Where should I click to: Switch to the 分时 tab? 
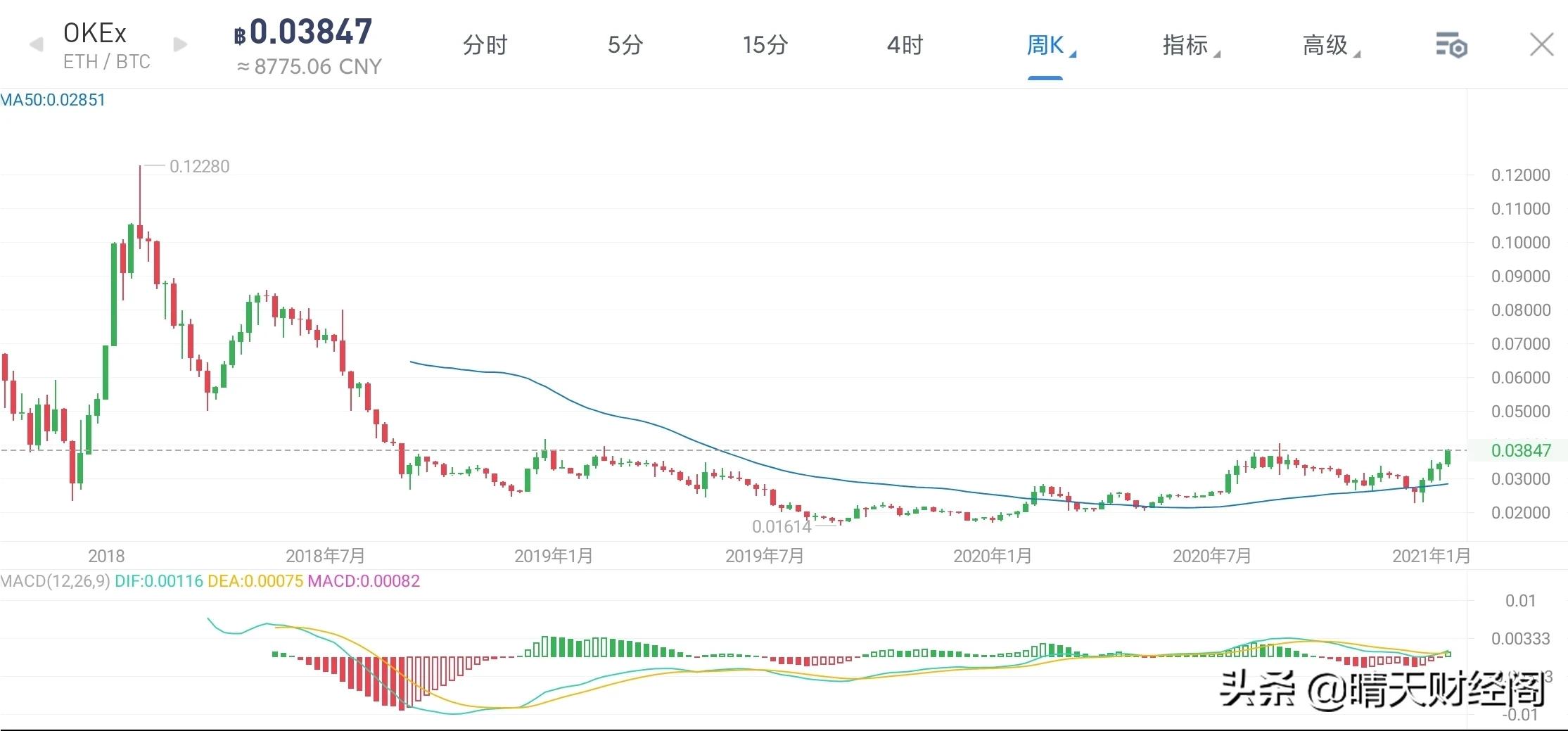[483, 45]
